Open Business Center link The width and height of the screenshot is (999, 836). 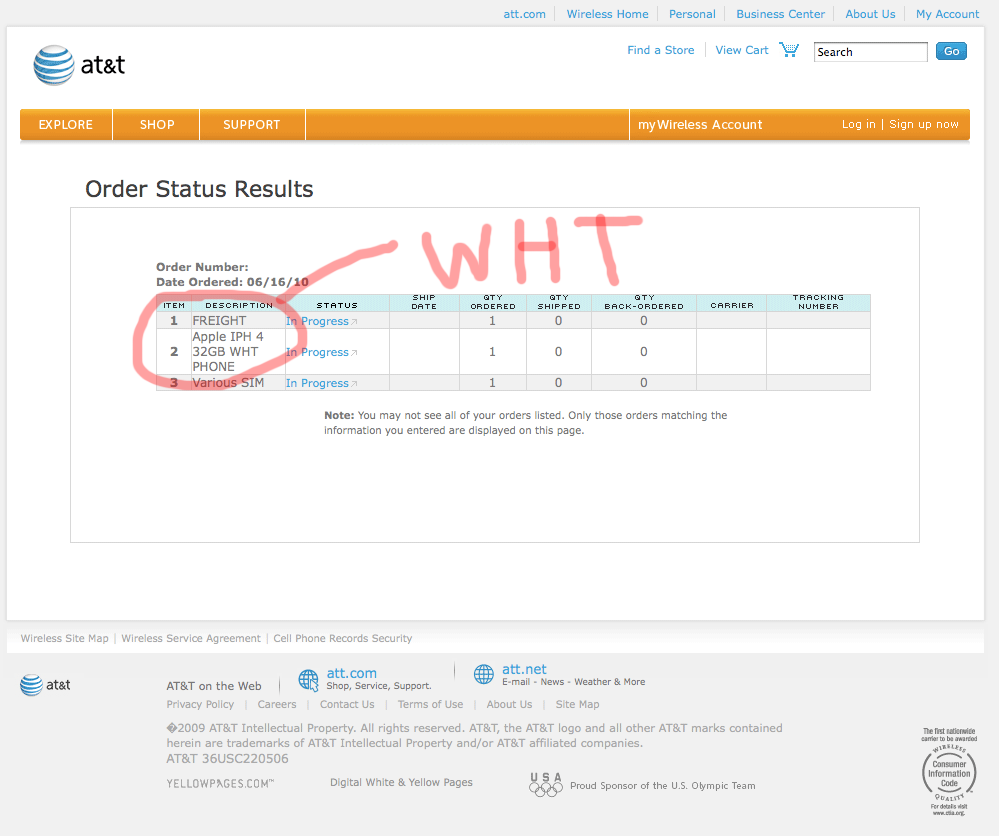tap(780, 14)
